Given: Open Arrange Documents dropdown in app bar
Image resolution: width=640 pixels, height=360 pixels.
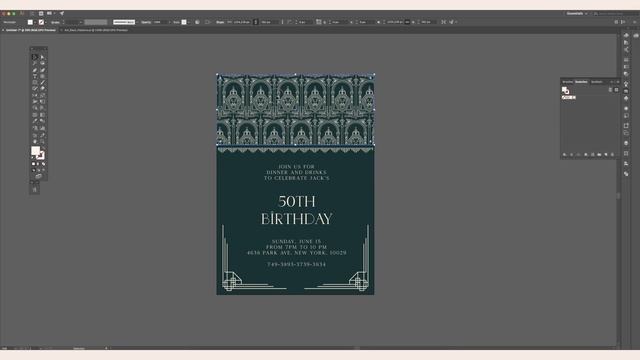Looking at the screenshot, I should 50,13.
